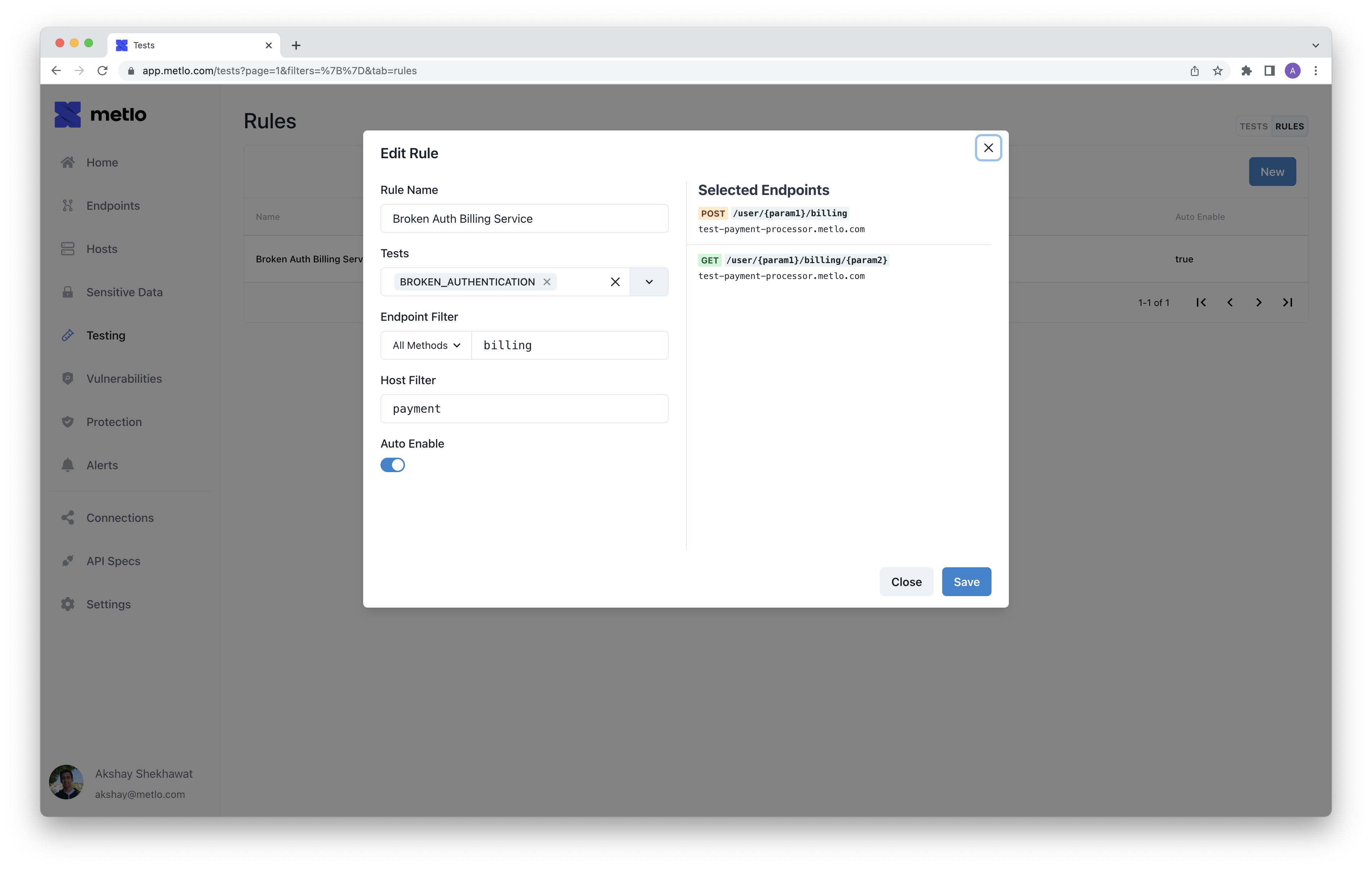Viewport: 1372px width, 870px height.
Task: Click the Host Filter input field
Action: 524,409
